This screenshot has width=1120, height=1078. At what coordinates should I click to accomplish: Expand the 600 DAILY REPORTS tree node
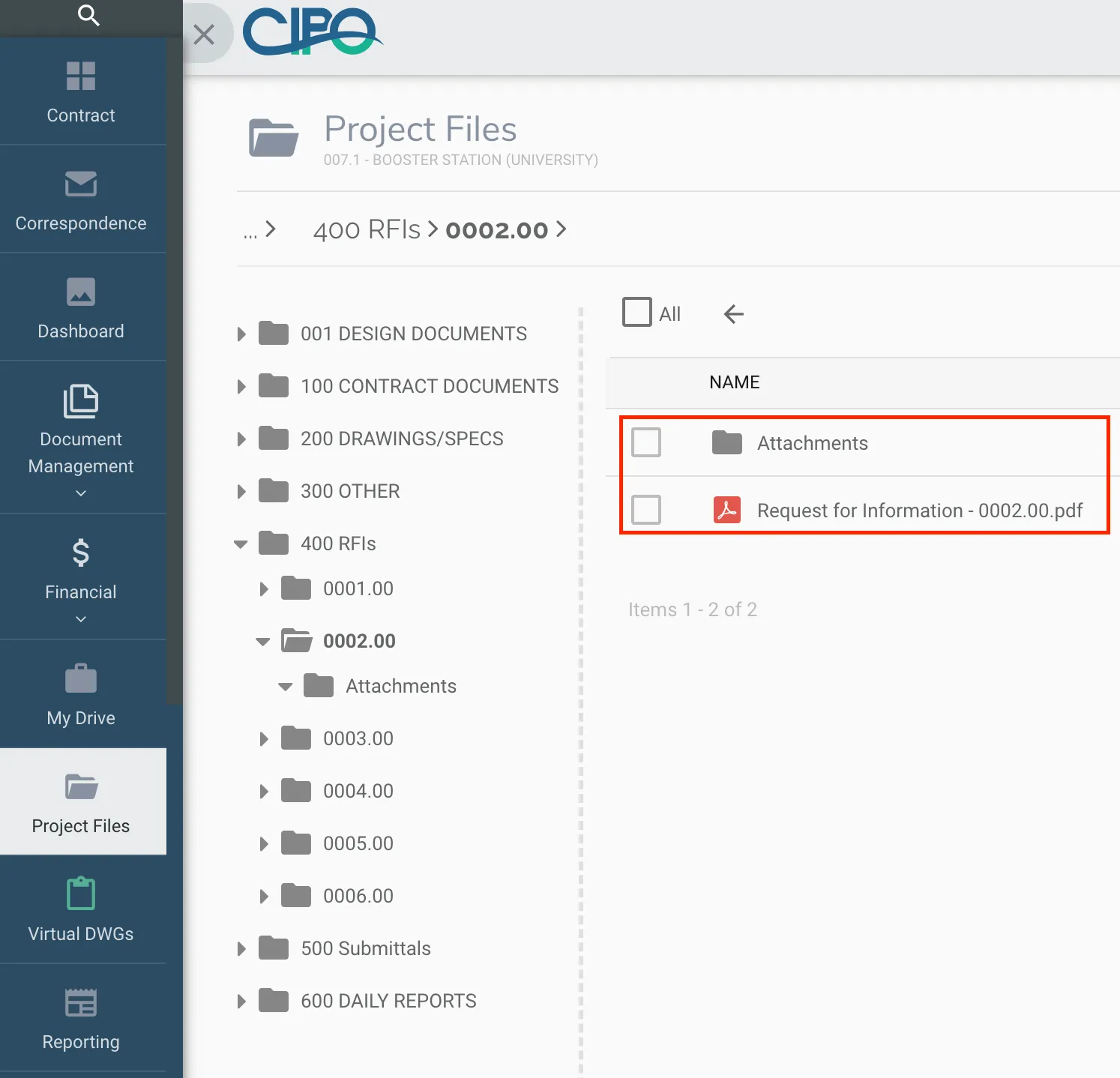(241, 1002)
